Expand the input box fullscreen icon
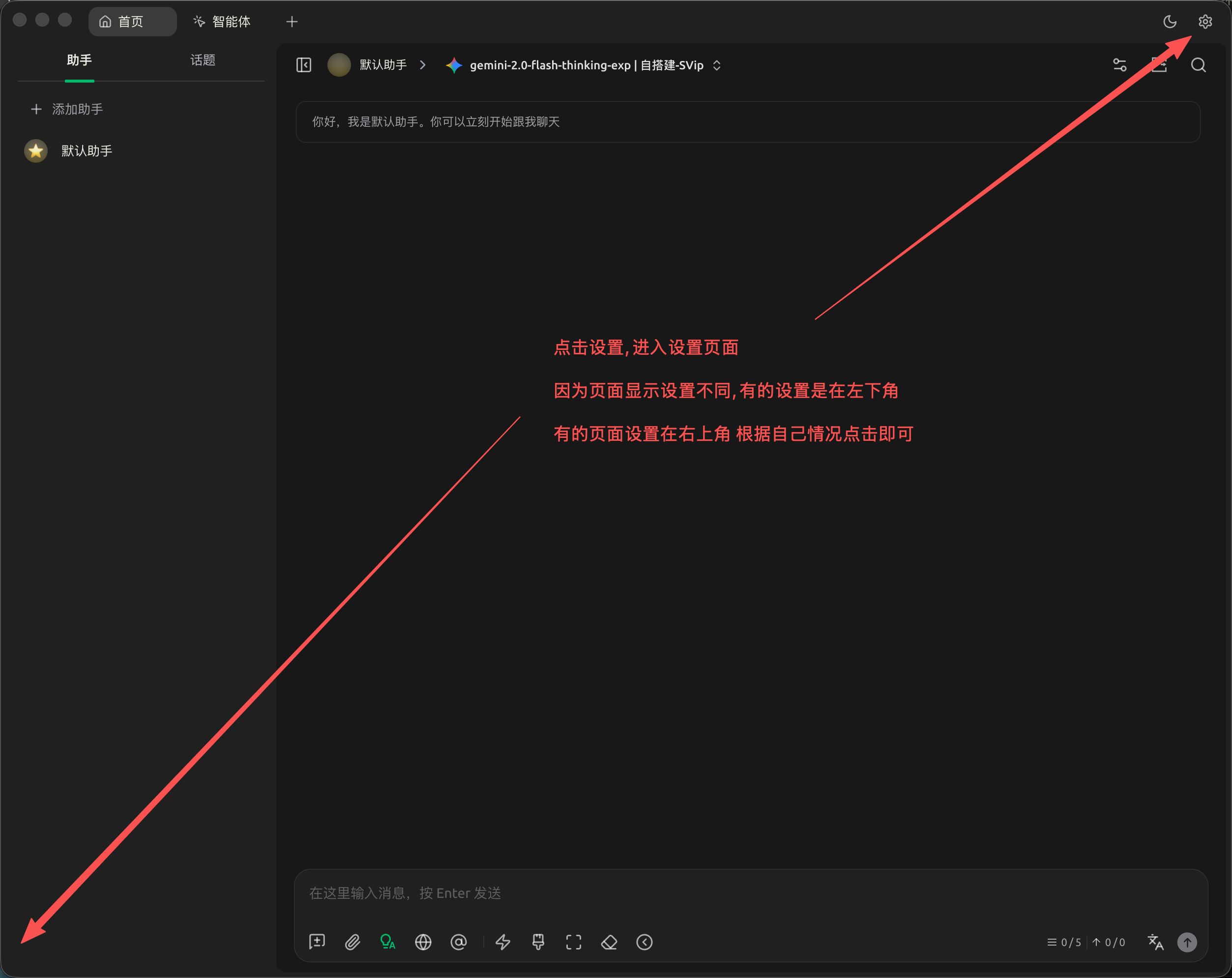The image size is (1232, 978). pyautogui.click(x=574, y=942)
